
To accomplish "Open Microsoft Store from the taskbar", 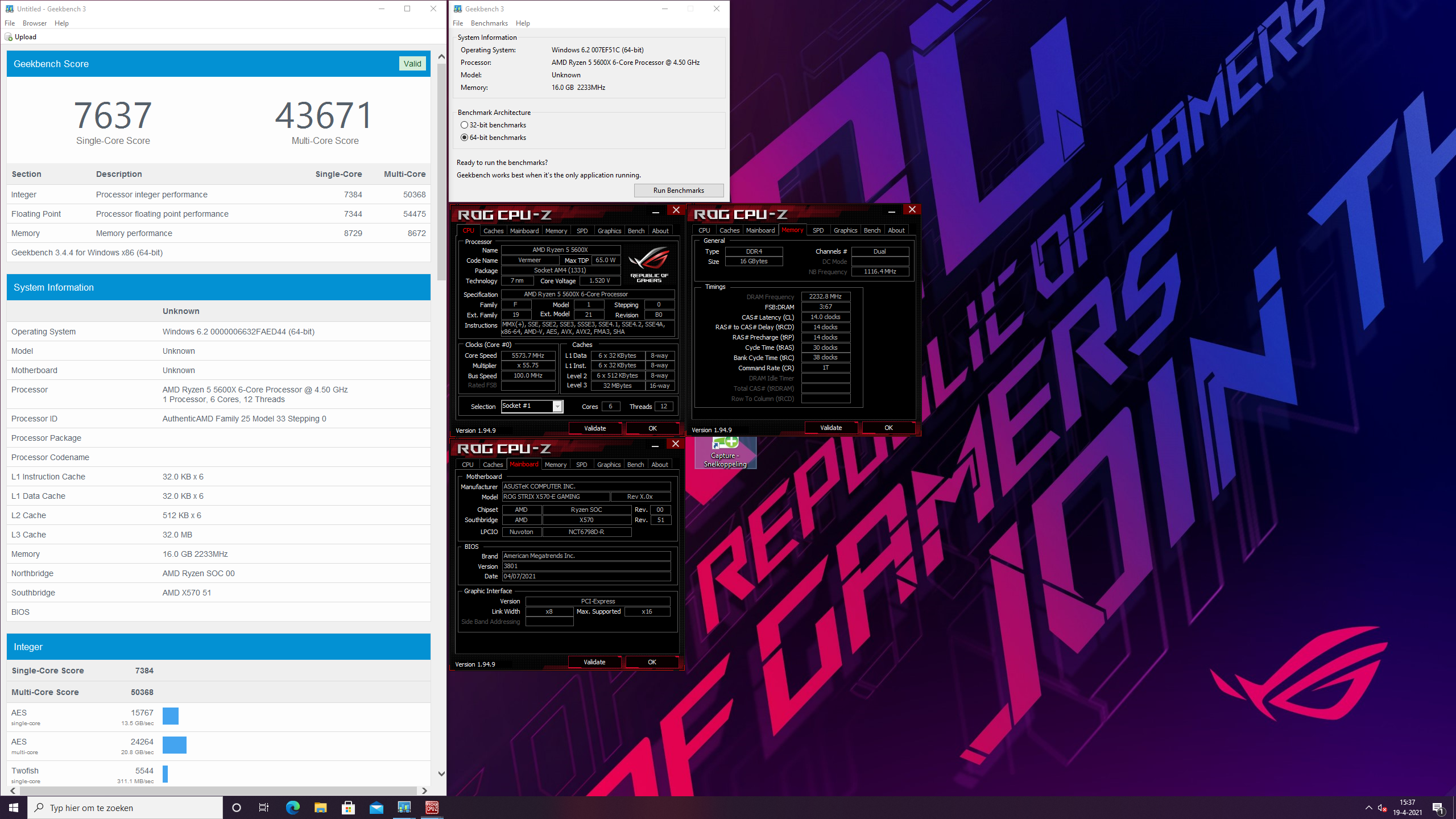I will coord(348,808).
